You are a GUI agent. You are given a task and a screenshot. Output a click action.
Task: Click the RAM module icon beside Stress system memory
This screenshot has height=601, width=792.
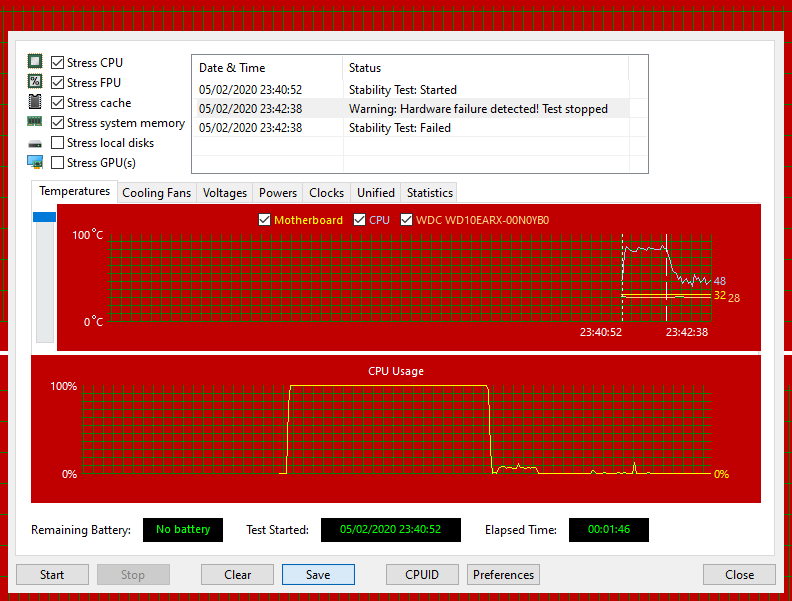coord(35,121)
